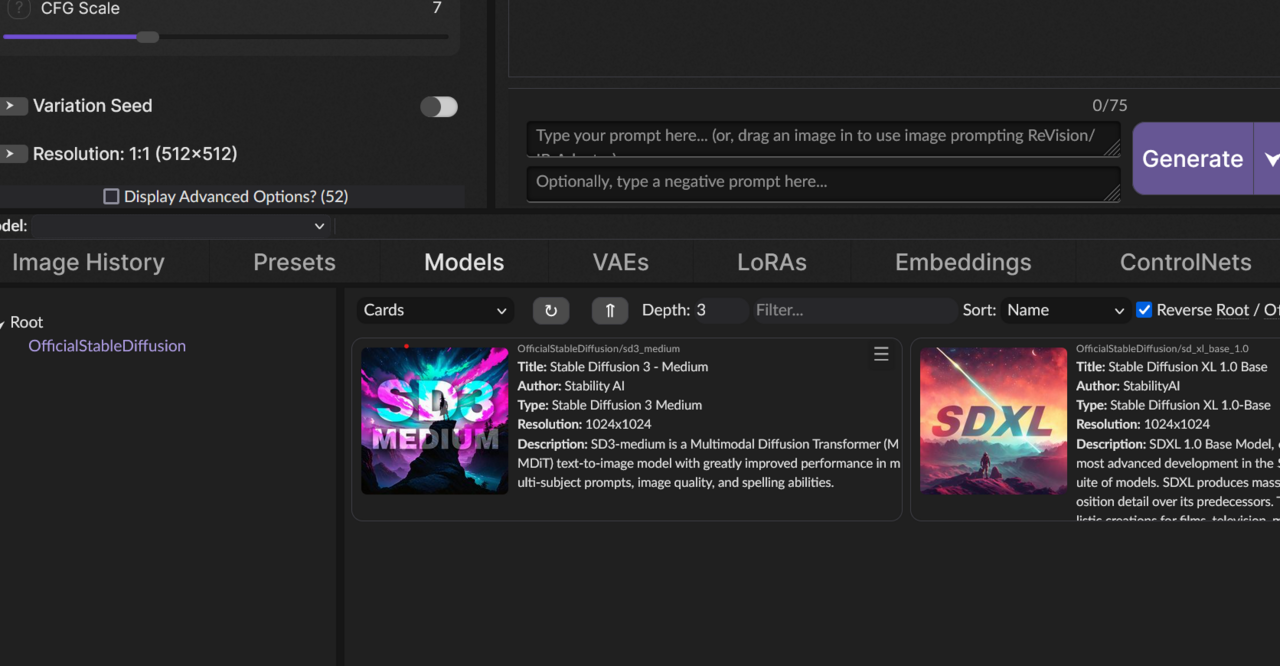This screenshot has height=666, width=1280.
Task: Click the prompt text box
Action: point(823,139)
